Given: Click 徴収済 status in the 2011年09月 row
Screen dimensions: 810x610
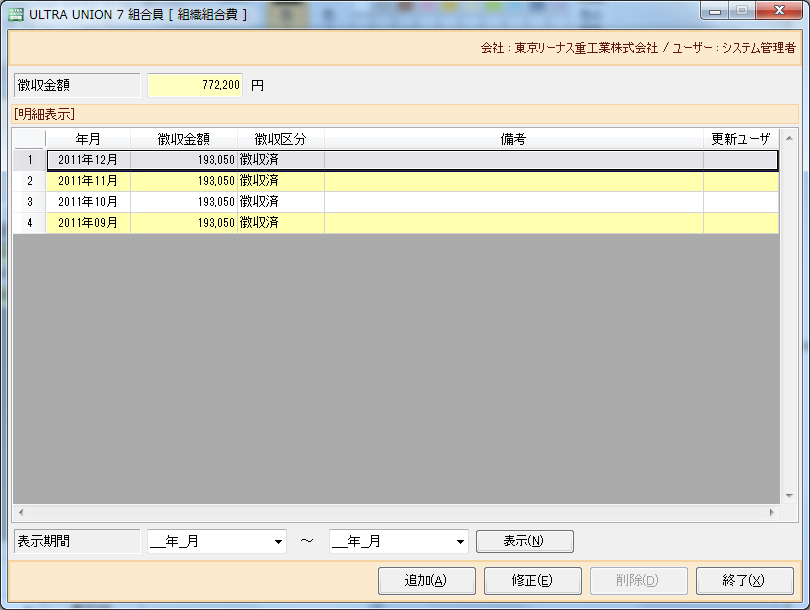Looking at the screenshot, I should [281, 223].
